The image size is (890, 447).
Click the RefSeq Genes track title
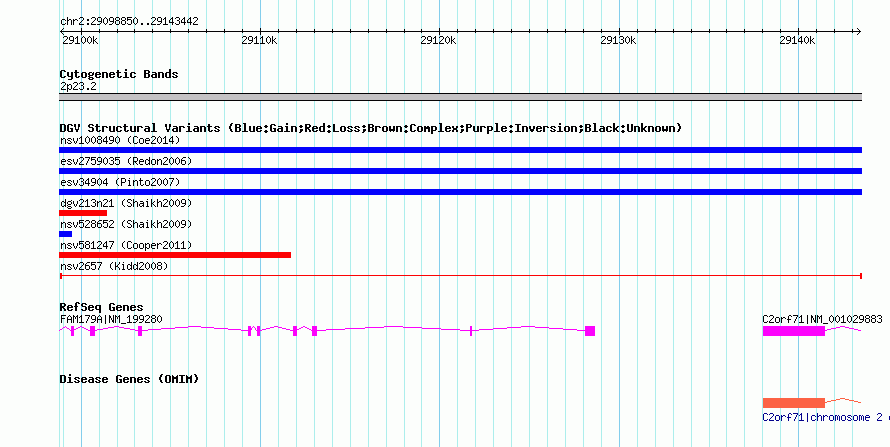(x=102, y=307)
